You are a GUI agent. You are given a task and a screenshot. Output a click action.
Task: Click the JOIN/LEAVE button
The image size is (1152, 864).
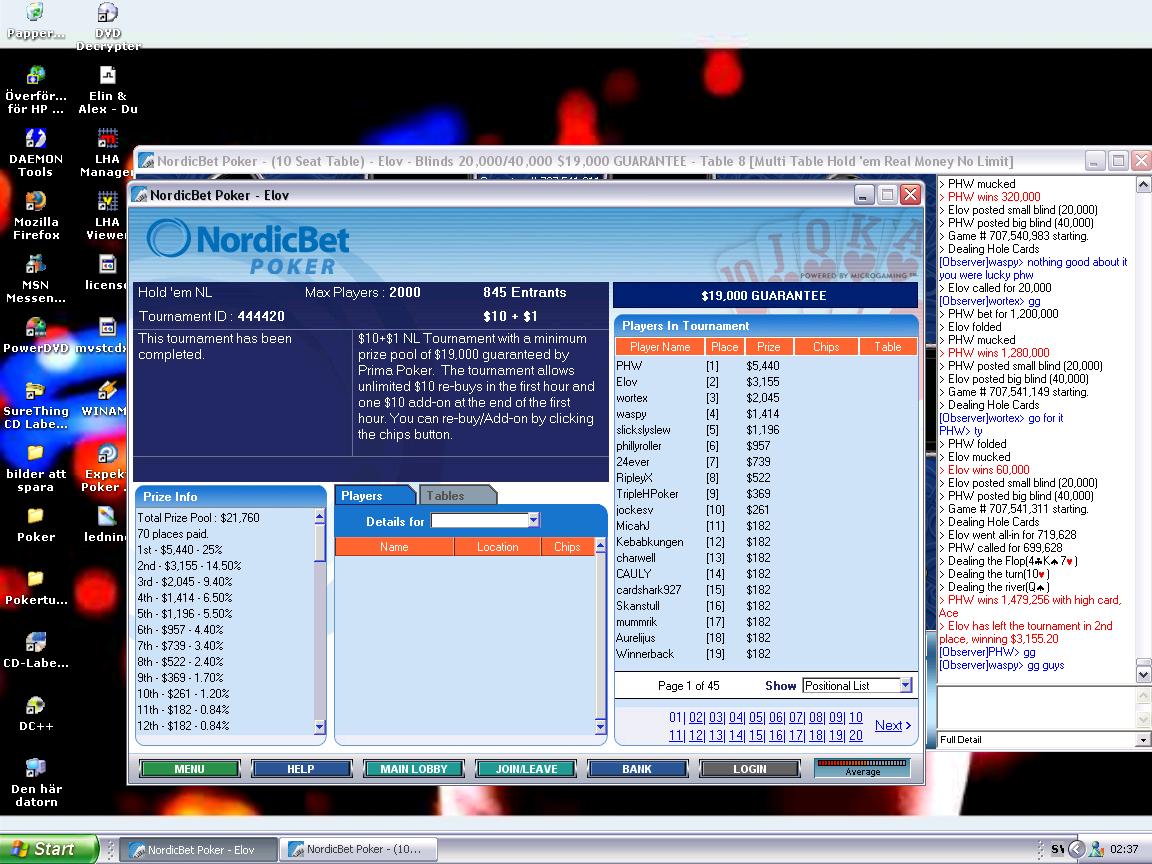[526, 768]
